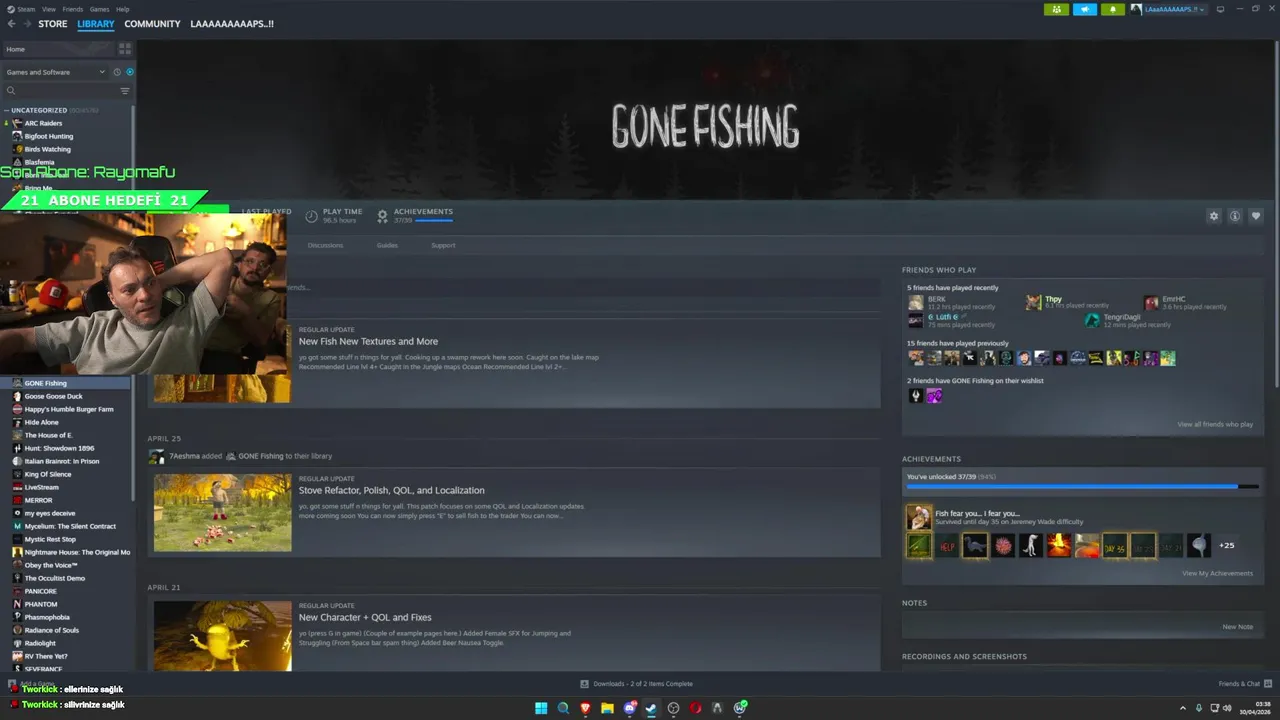The width and height of the screenshot is (1280, 720).
Task: Open Discord from the taskbar
Action: [629, 708]
